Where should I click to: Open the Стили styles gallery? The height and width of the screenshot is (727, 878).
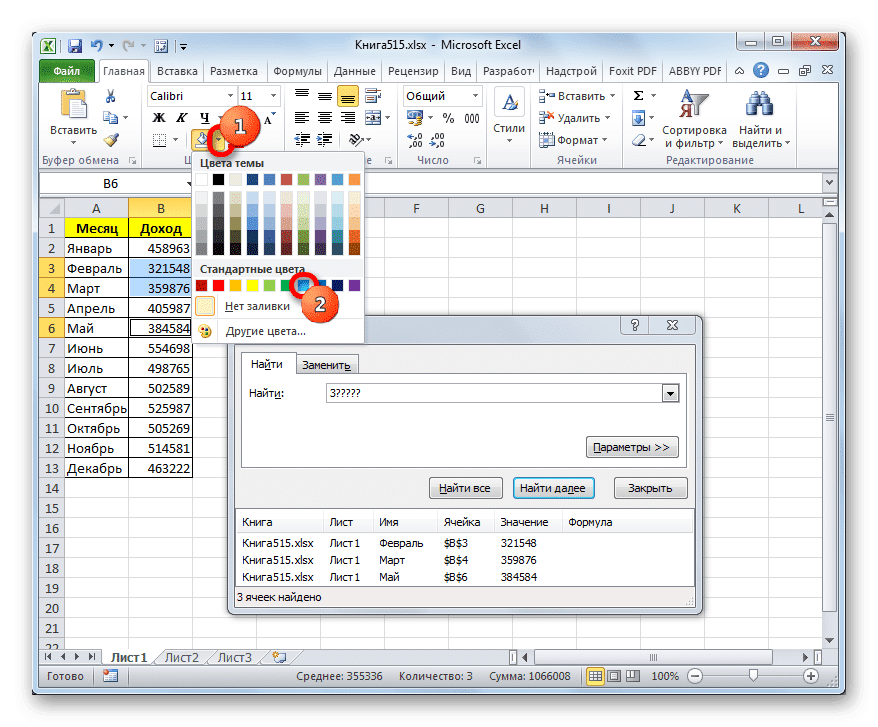pyautogui.click(x=509, y=116)
